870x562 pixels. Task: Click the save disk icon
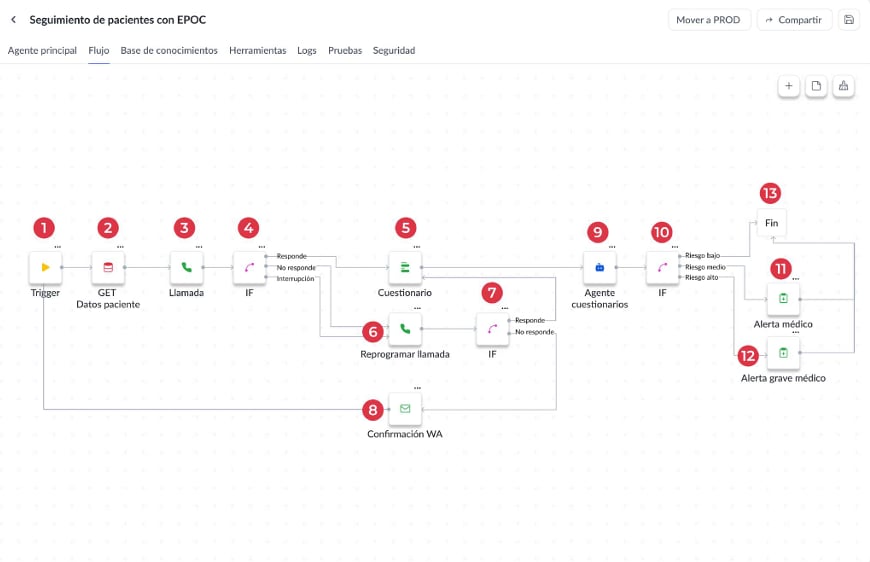pos(848,20)
